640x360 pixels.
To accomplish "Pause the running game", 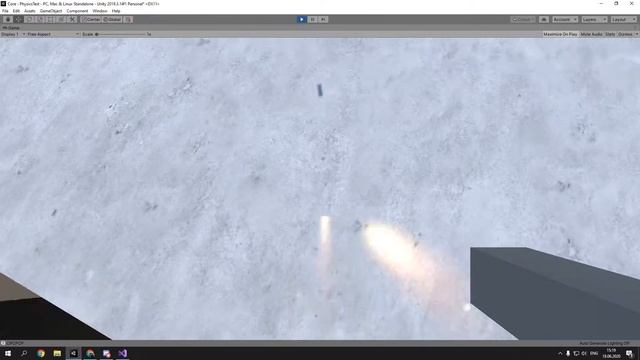I will [x=313, y=19].
